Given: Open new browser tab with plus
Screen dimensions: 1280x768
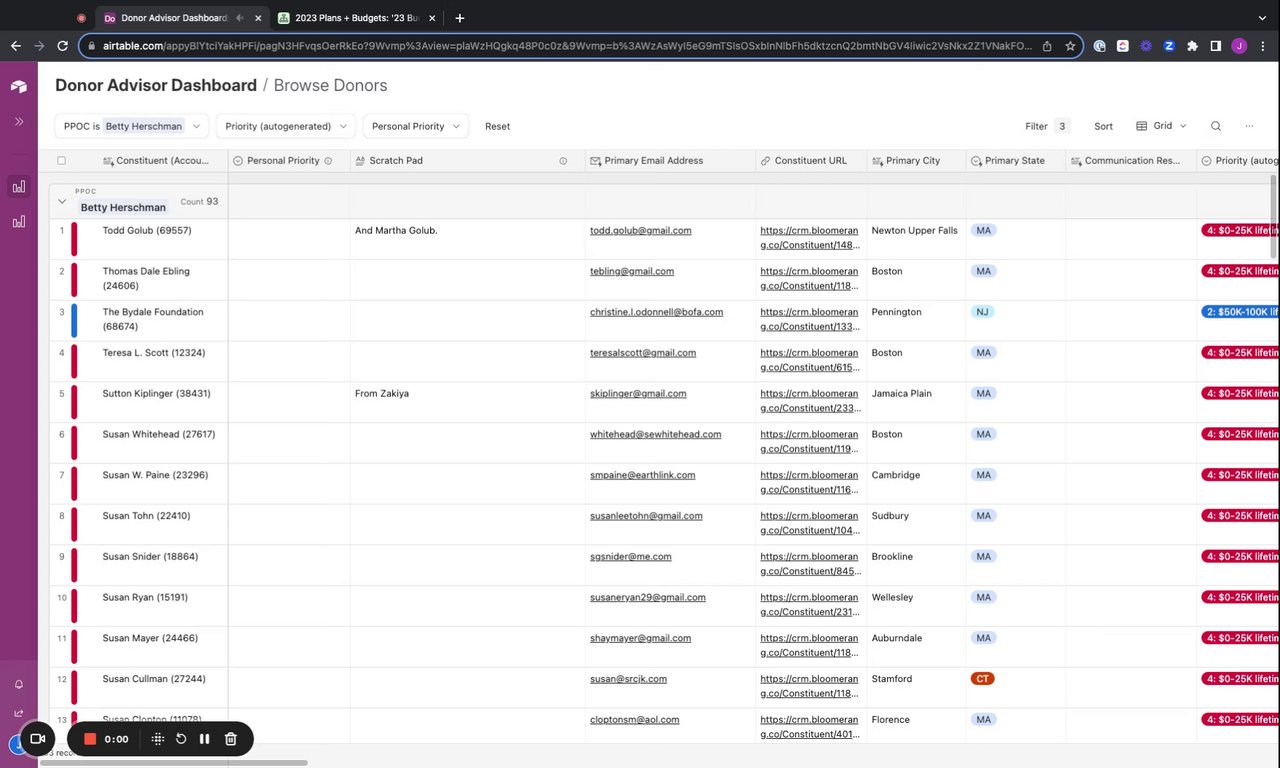Looking at the screenshot, I should [459, 18].
